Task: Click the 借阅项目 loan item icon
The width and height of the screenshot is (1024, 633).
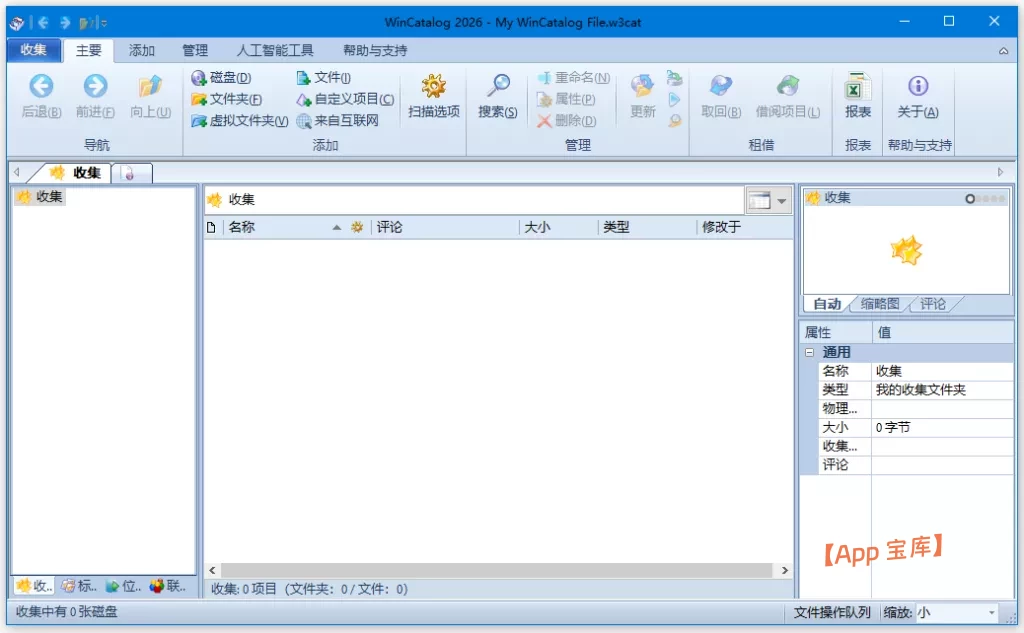Action: coord(788,86)
